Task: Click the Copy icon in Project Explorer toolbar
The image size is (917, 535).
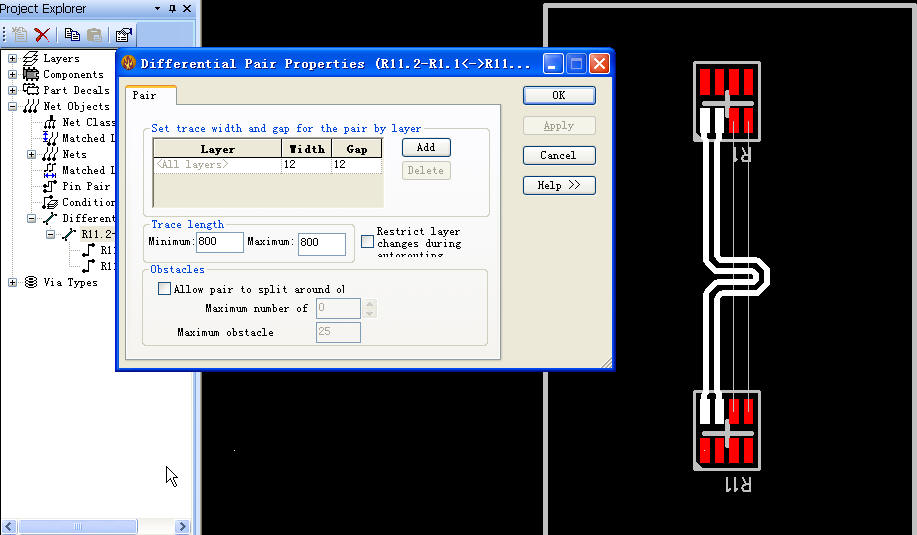Action: coord(72,34)
